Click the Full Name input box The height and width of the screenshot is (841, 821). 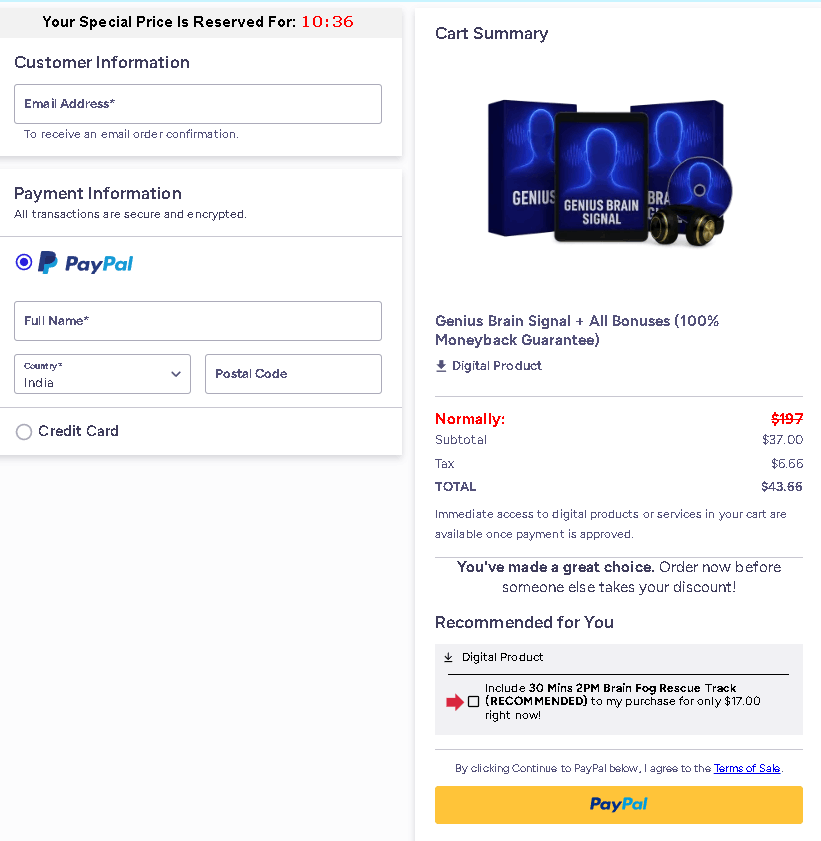pos(197,321)
